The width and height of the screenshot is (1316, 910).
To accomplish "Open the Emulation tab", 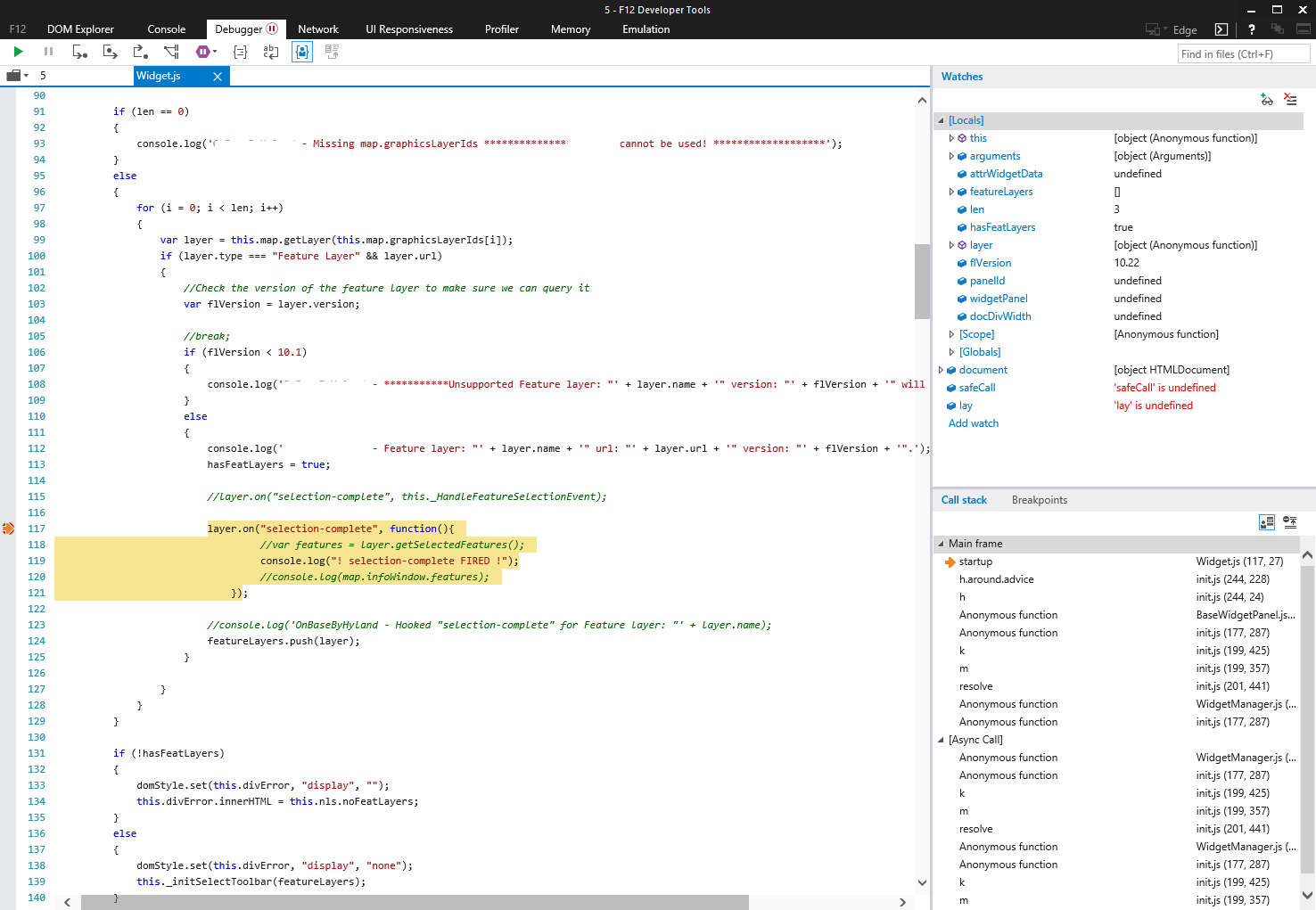I will pos(646,29).
